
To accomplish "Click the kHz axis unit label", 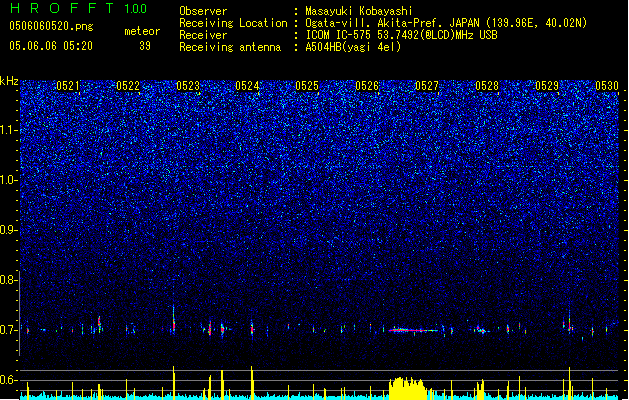I will point(9,81).
